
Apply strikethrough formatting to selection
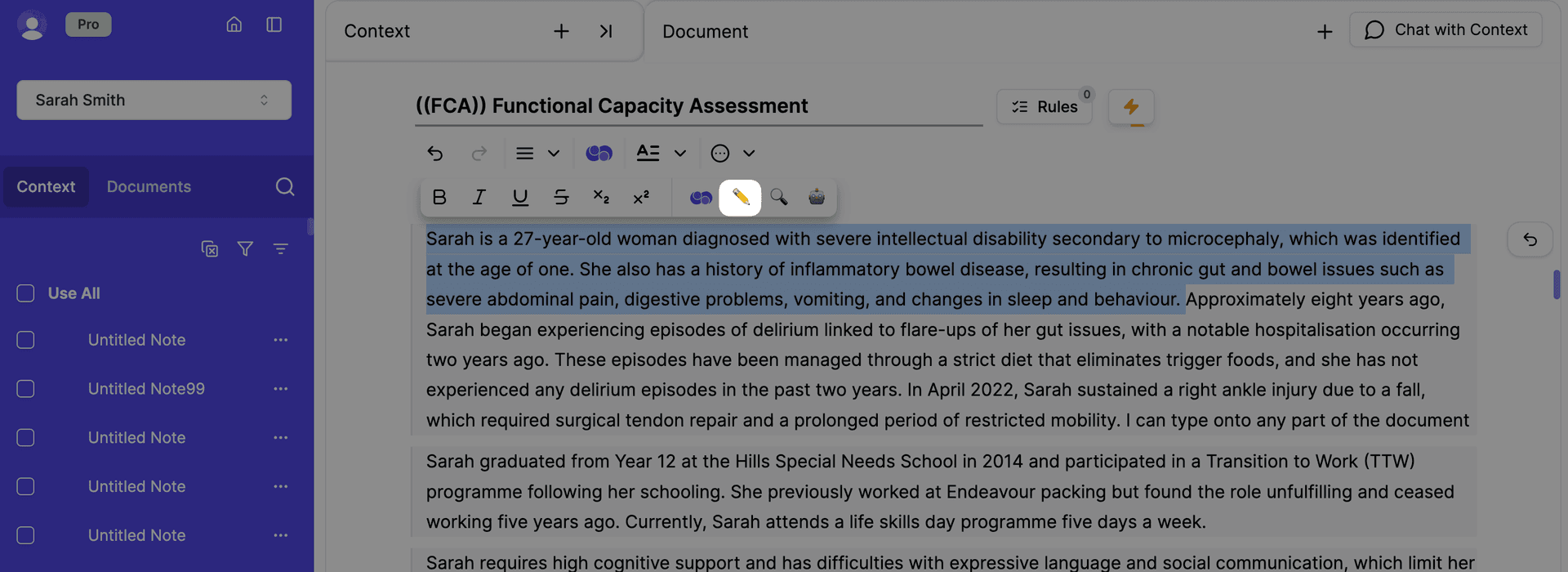click(x=561, y=198)
